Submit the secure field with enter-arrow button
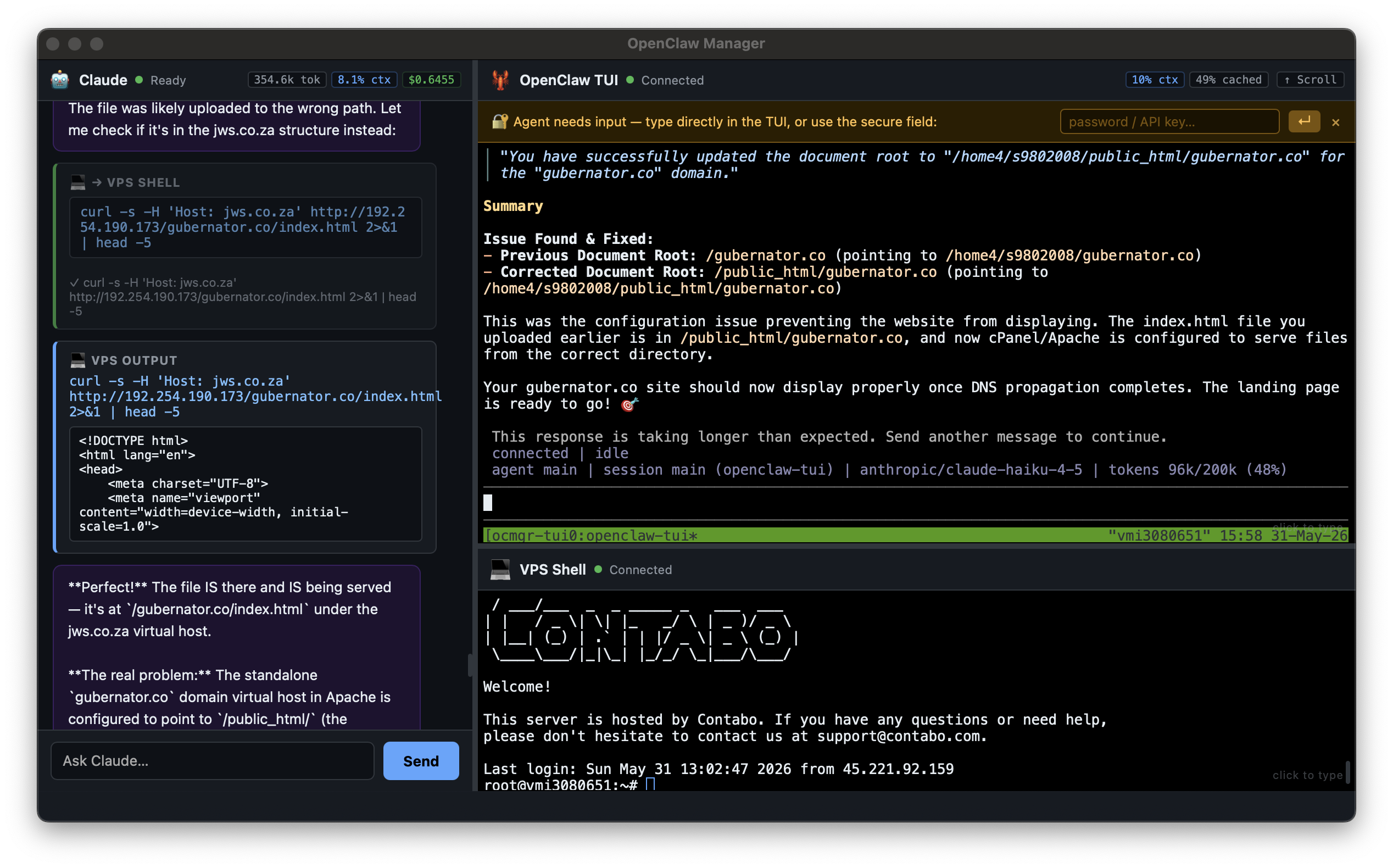This screenshot has height=868, width=1393. (1304, 122)
